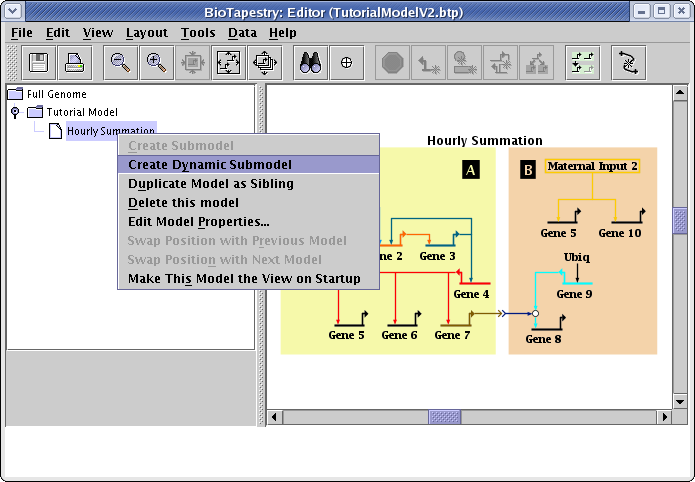Viewport: 695px width, 482px height.
Task: Click the Gene 8 node in diagram
Action: (543, 339)
